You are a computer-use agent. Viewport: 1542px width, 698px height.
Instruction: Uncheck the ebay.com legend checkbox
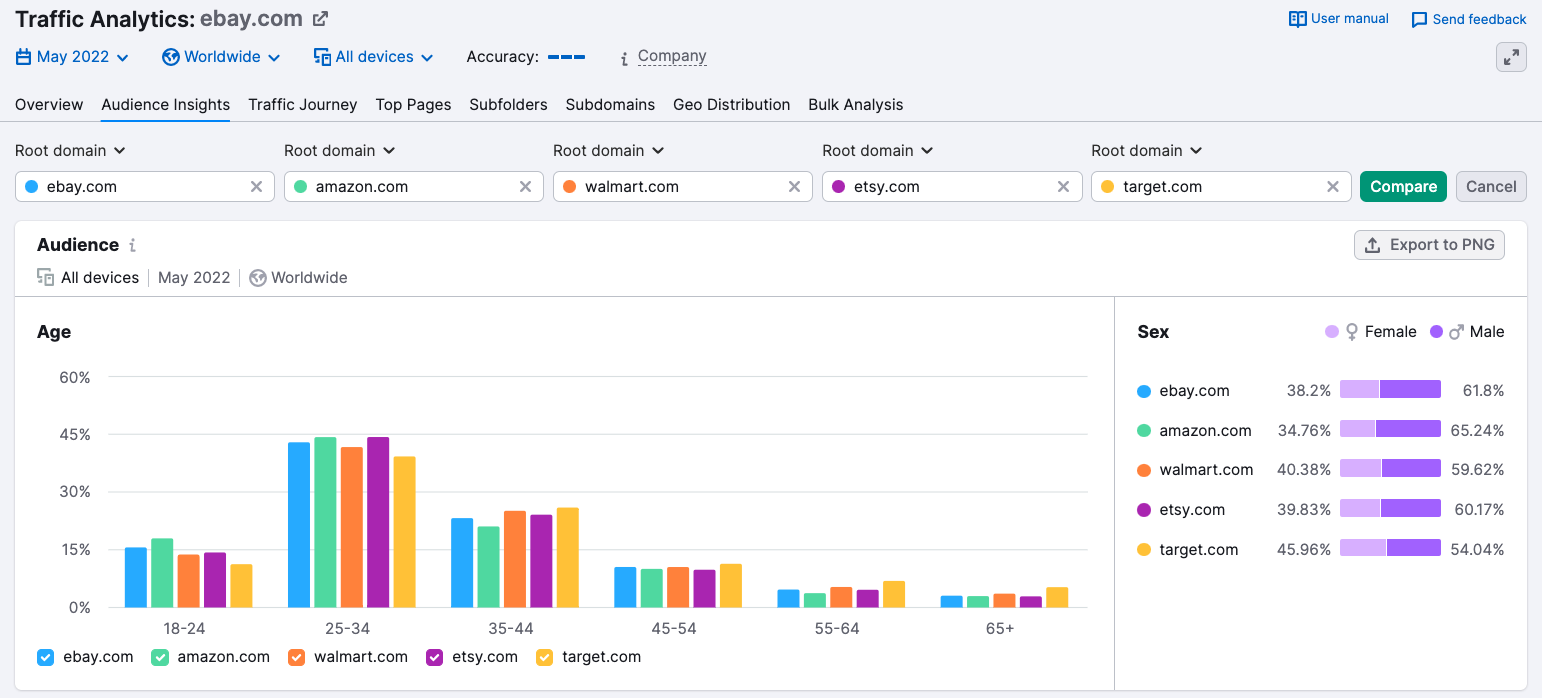tap(45, 657)
